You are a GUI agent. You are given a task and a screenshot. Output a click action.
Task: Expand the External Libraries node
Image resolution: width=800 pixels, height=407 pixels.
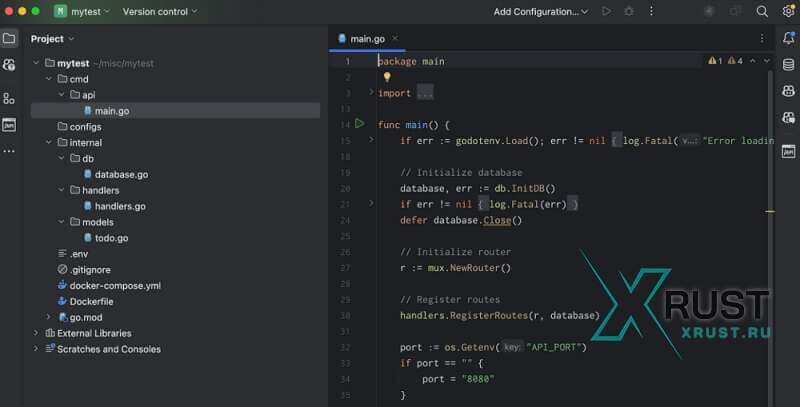coord(36,333)
